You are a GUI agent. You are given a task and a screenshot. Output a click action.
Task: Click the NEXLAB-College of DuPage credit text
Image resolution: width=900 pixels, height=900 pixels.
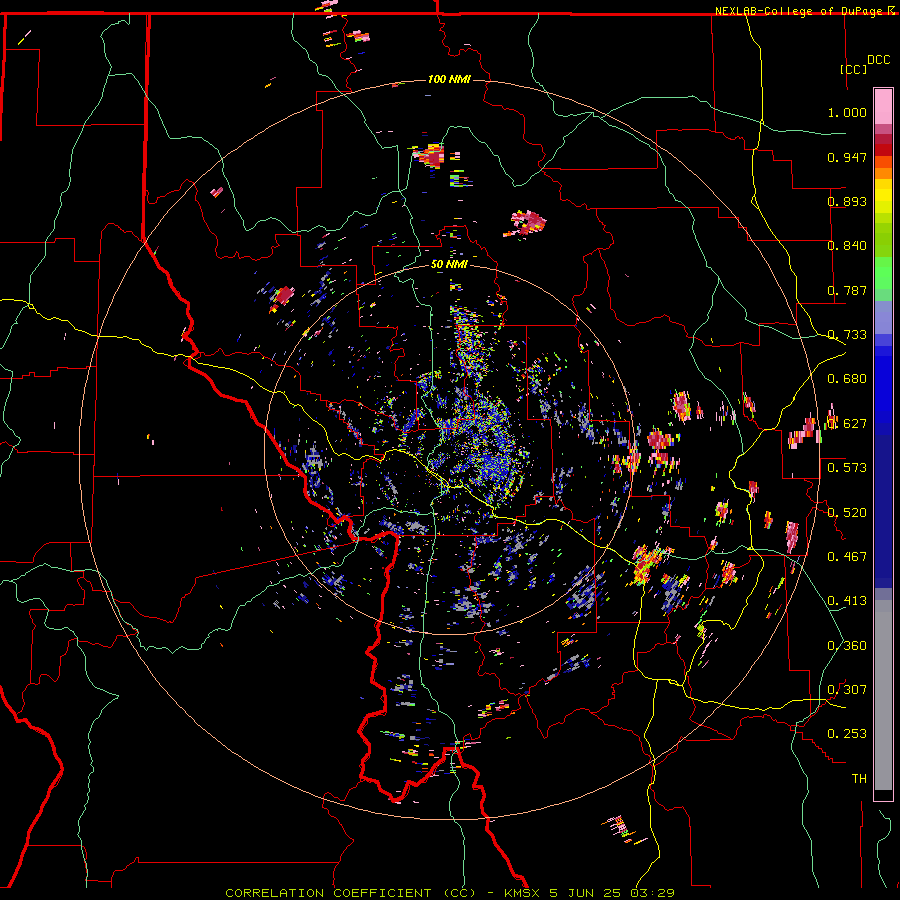coord(800,11)
